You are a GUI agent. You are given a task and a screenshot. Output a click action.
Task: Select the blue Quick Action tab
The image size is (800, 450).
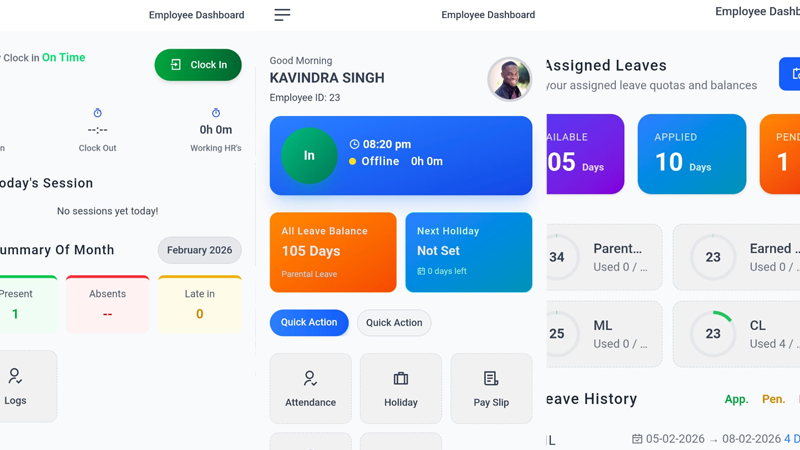tap(309, 322)
